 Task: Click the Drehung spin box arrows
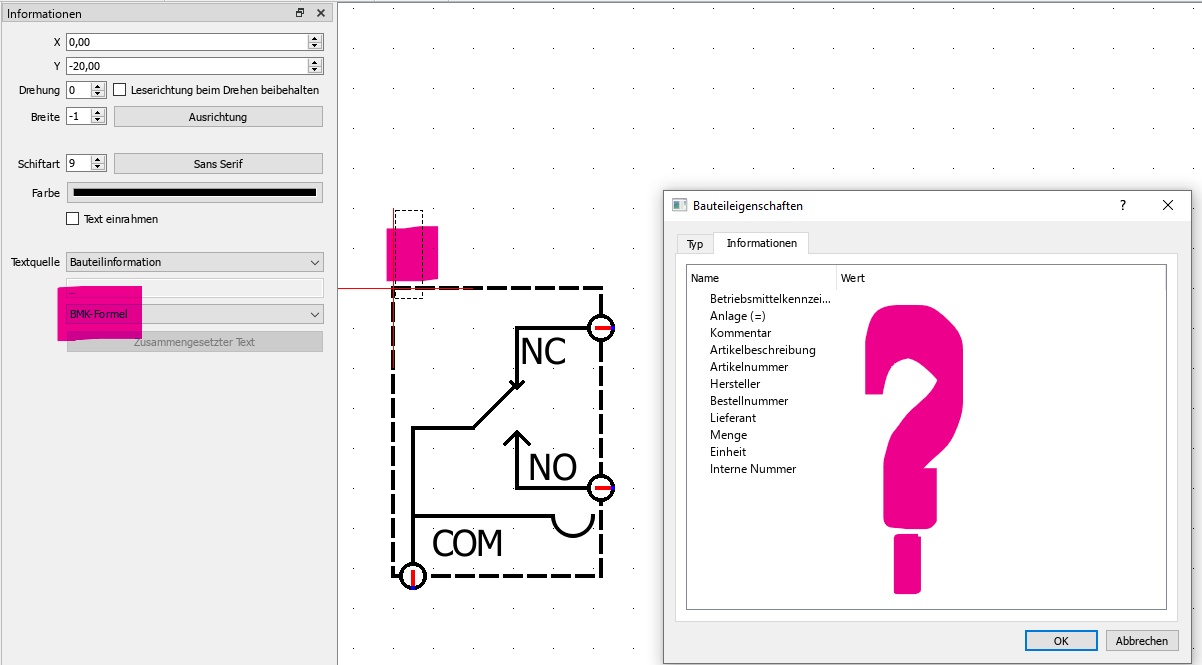98,90
